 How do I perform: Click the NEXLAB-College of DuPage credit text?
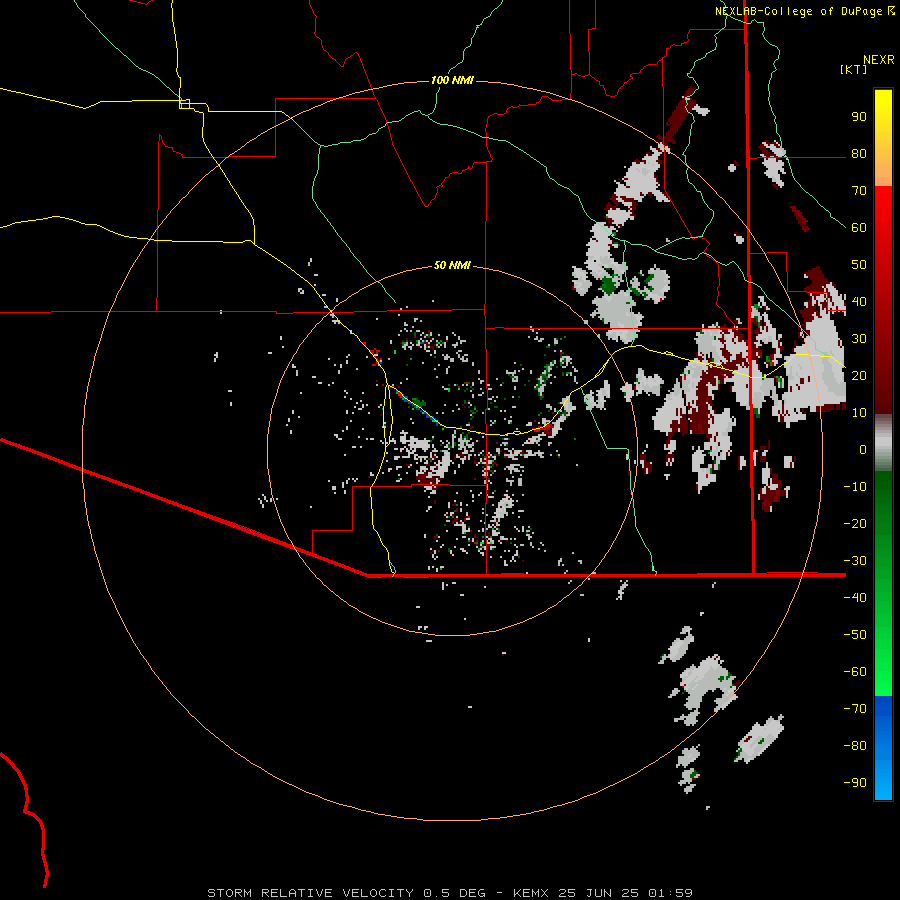coord(799,11)
